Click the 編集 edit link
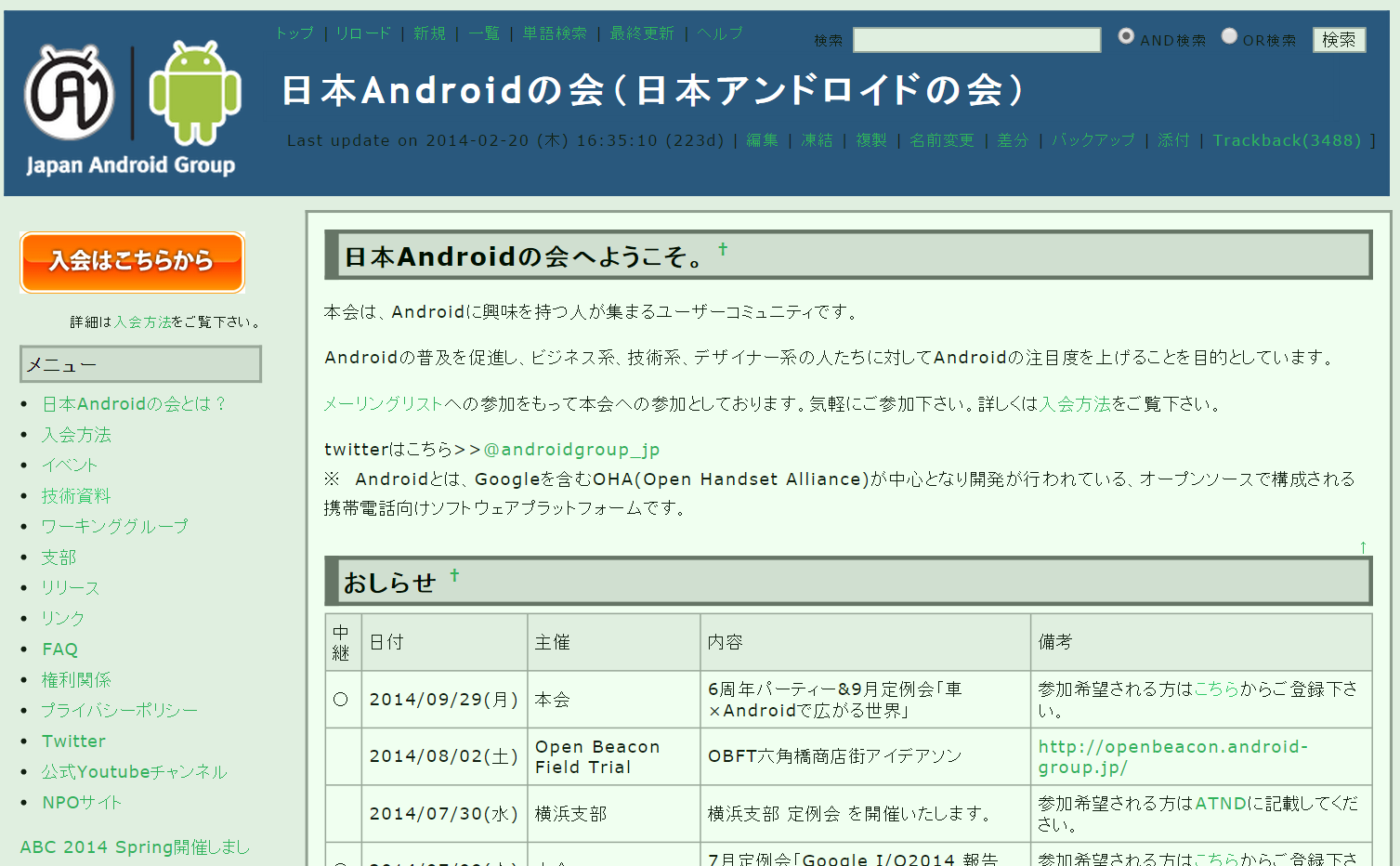1400x866 pixels. (762, 140)
